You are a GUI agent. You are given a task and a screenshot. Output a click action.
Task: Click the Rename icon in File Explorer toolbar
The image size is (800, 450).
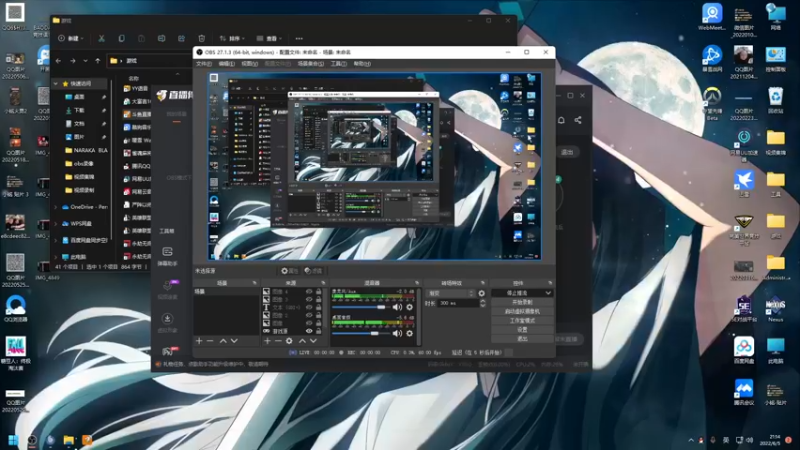161,38
